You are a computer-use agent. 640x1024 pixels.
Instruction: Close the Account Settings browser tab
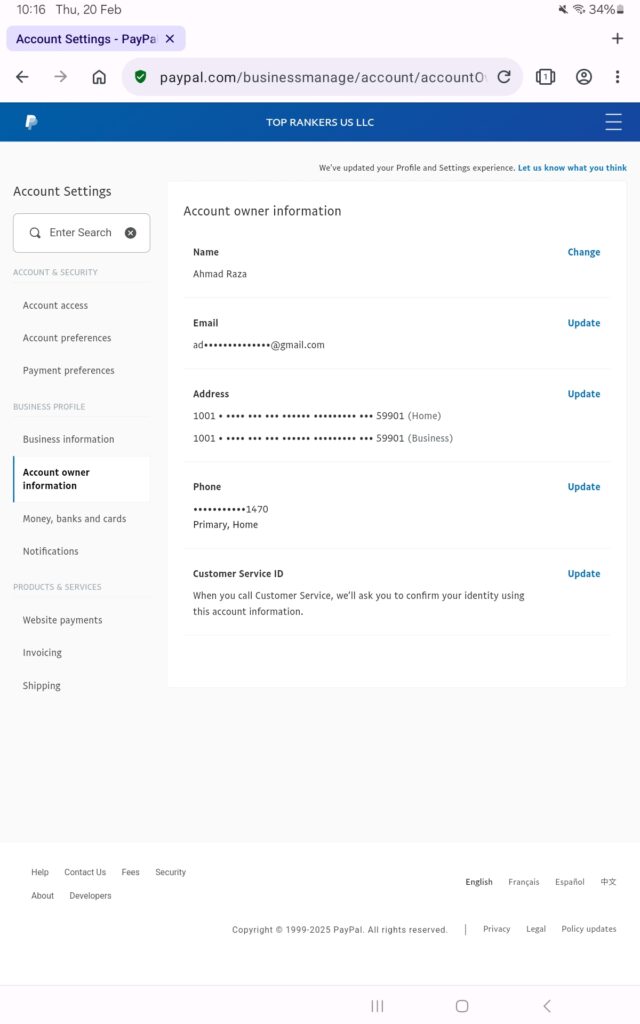(x=170, y=39)
